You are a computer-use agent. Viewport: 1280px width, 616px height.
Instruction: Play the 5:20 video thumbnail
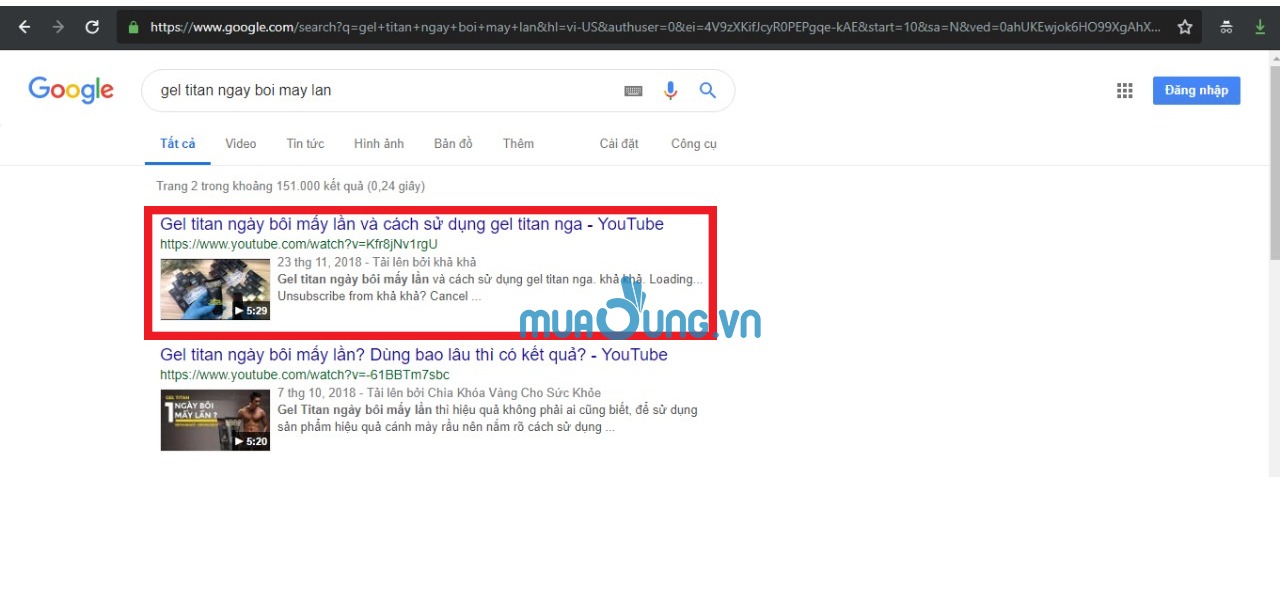pos(215,420)
